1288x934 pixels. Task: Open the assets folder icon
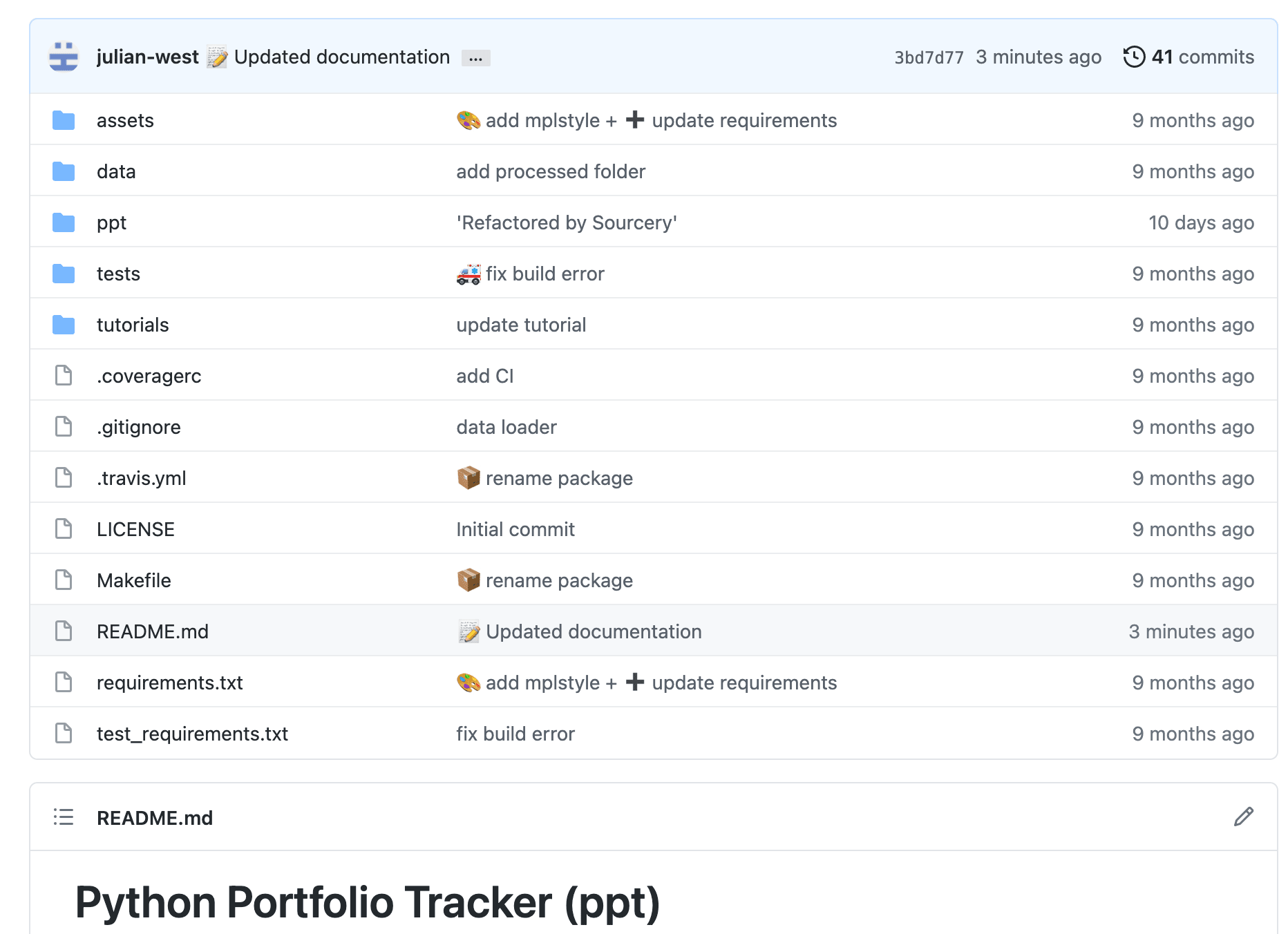(63, 119)
